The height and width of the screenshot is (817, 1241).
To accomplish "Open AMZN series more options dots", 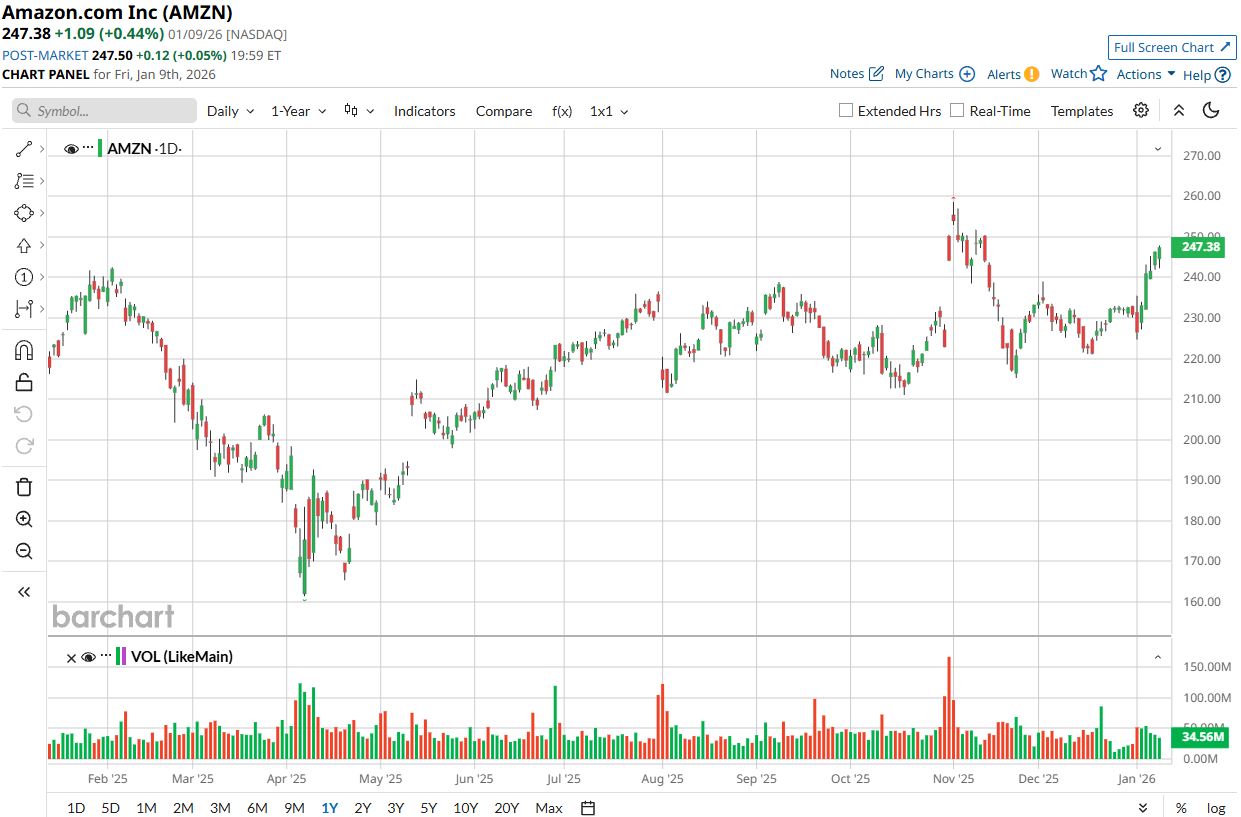I will point(87,148).
